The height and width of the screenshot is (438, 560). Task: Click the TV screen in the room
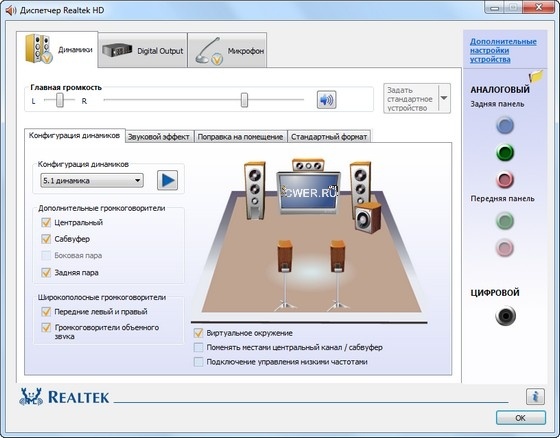click(309, 193)
